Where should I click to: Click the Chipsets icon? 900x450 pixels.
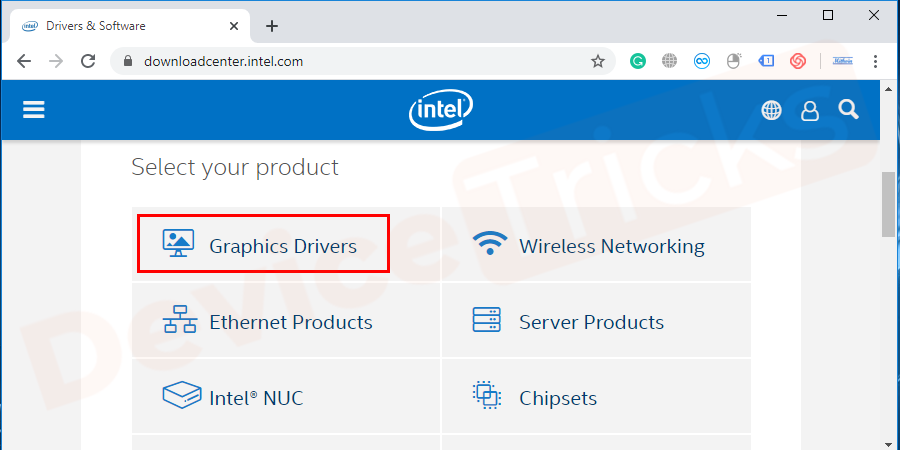point(486,395)
